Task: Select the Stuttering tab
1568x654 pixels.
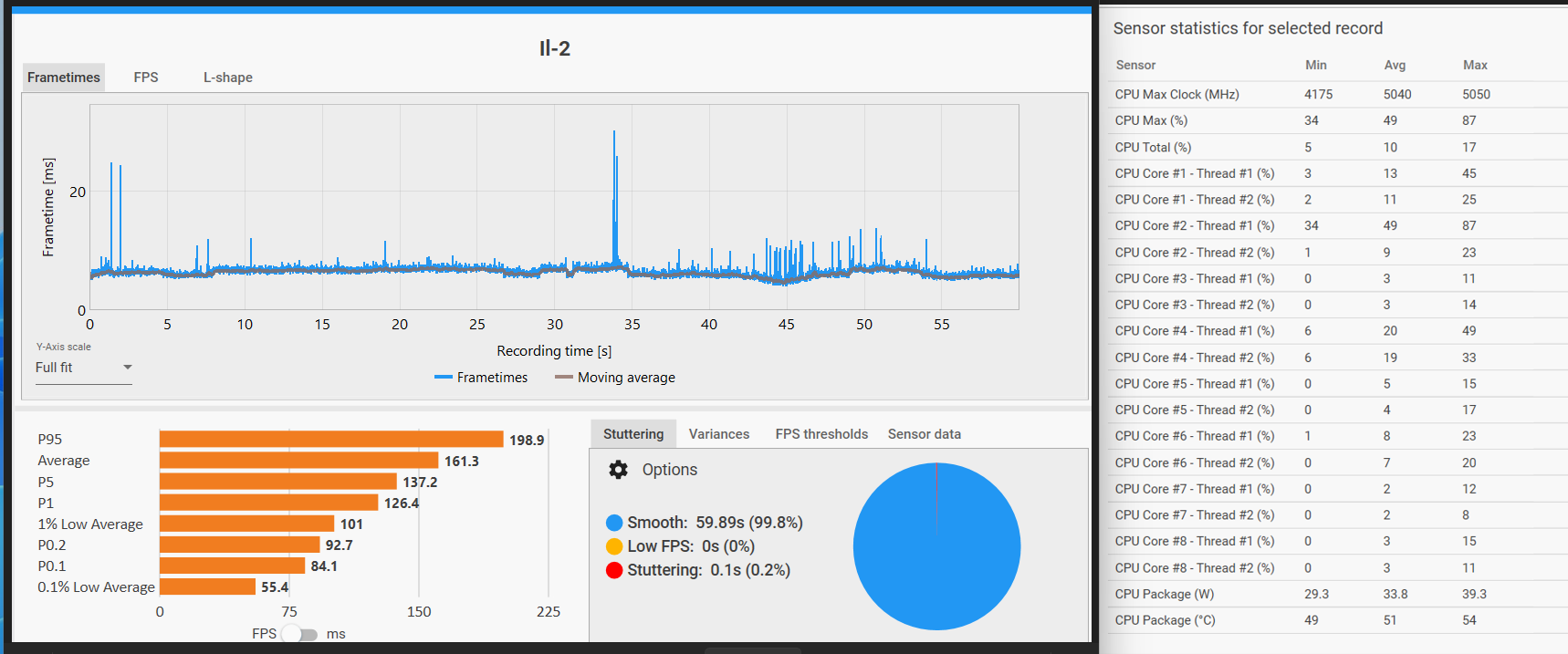Action: pos(633,434)
